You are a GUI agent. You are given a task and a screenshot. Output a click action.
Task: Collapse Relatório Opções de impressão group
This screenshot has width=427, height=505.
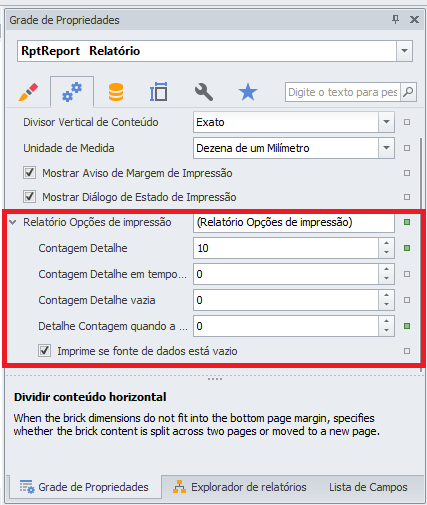click(x=13, y=222)
